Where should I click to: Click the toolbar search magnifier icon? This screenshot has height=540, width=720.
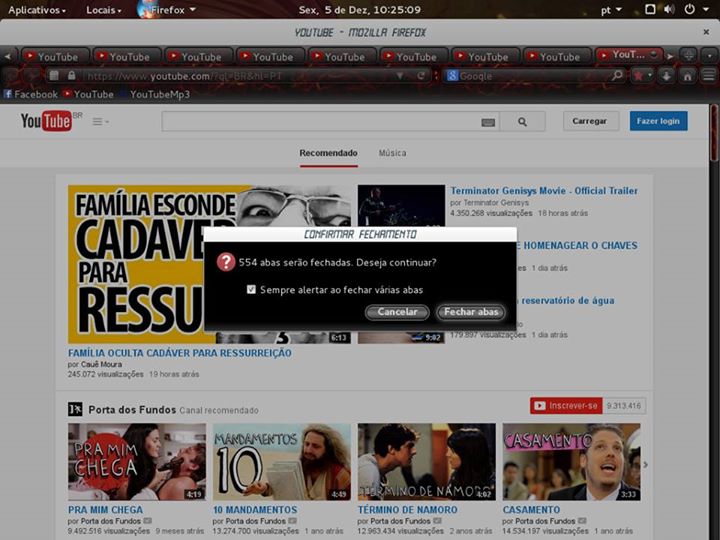pyautogui.click(x=618, y=75)
